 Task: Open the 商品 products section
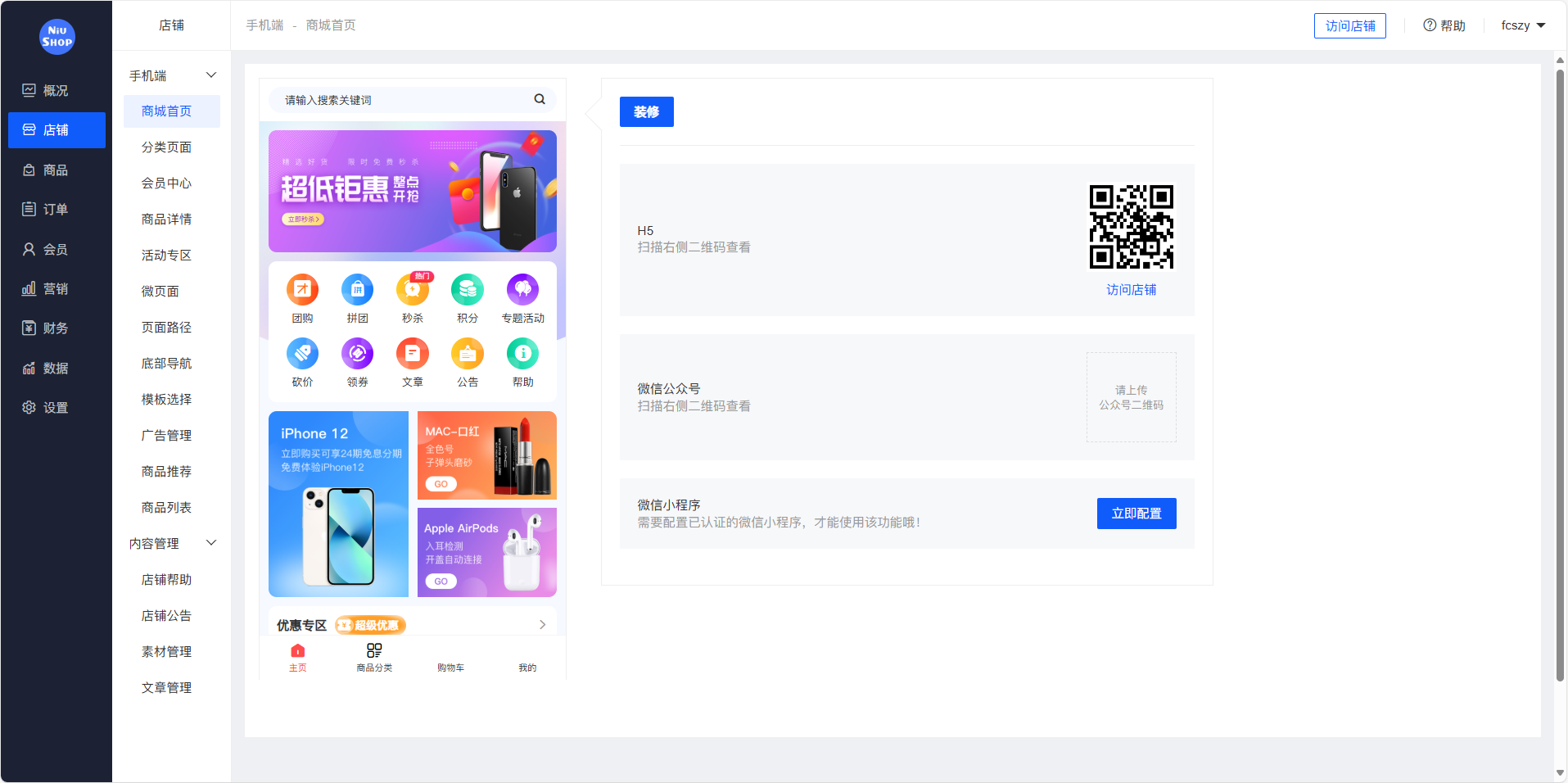(x=56, y=170)
